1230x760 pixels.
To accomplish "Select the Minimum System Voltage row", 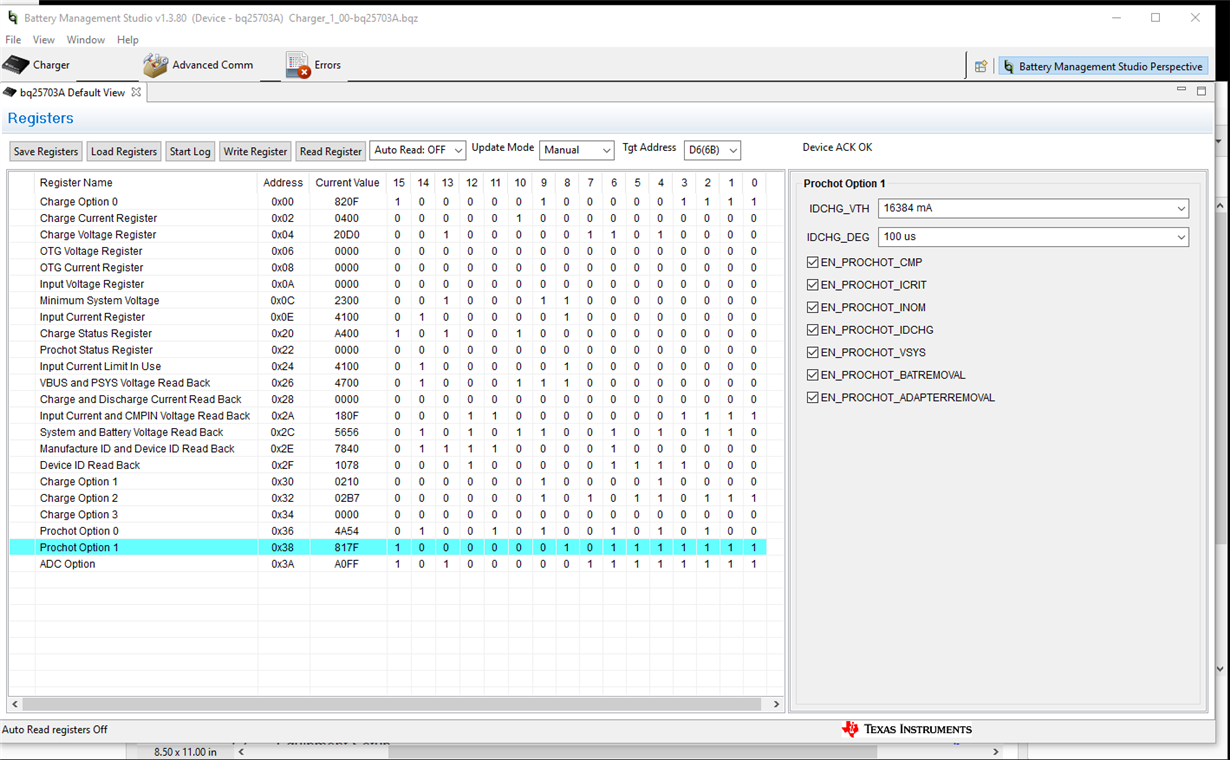I will coord(388,301).
